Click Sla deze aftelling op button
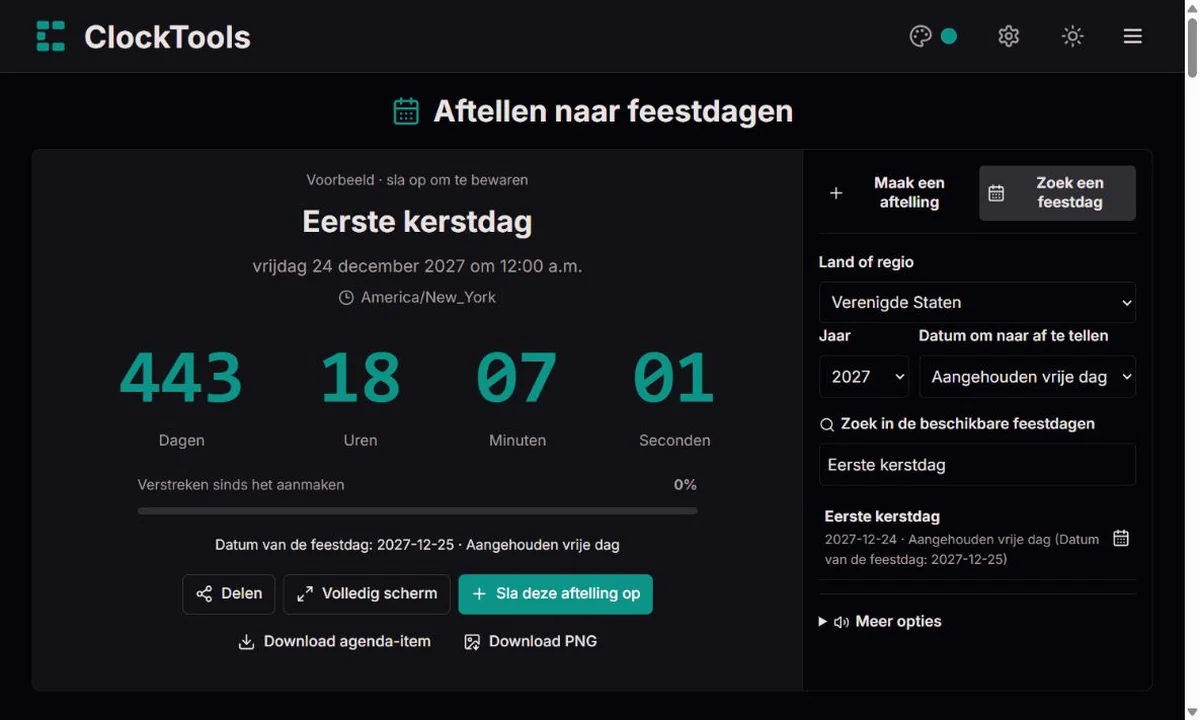This screenshot has width=1200, height=720. click(556, 594)
